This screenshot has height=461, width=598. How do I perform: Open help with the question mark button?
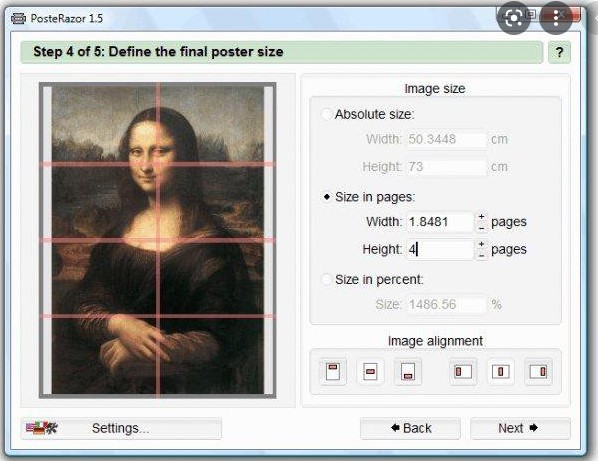click(559, 52)
